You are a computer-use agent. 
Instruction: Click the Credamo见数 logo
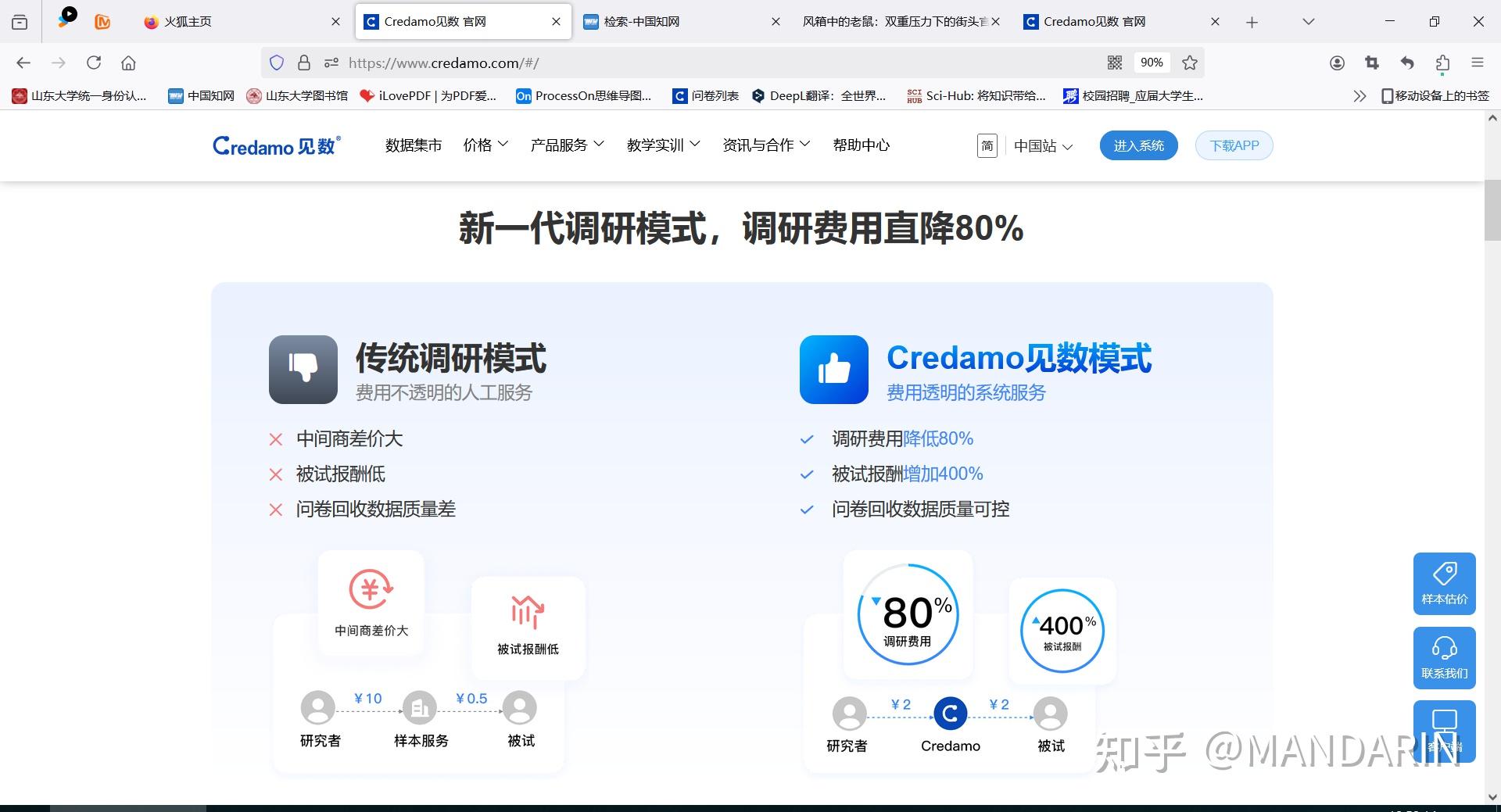click(x=275, y=145)
